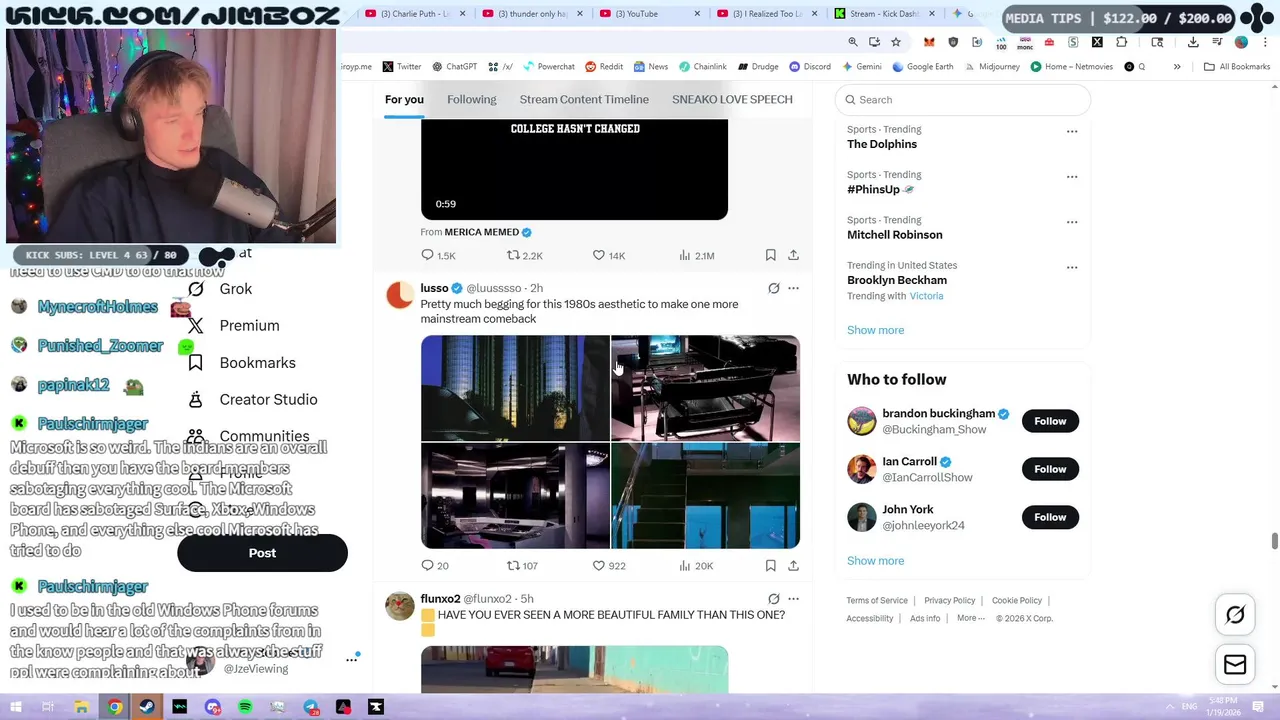1280x720 pixels.
Task: Open Telegram from the taskbar
Action: [310, 707]
